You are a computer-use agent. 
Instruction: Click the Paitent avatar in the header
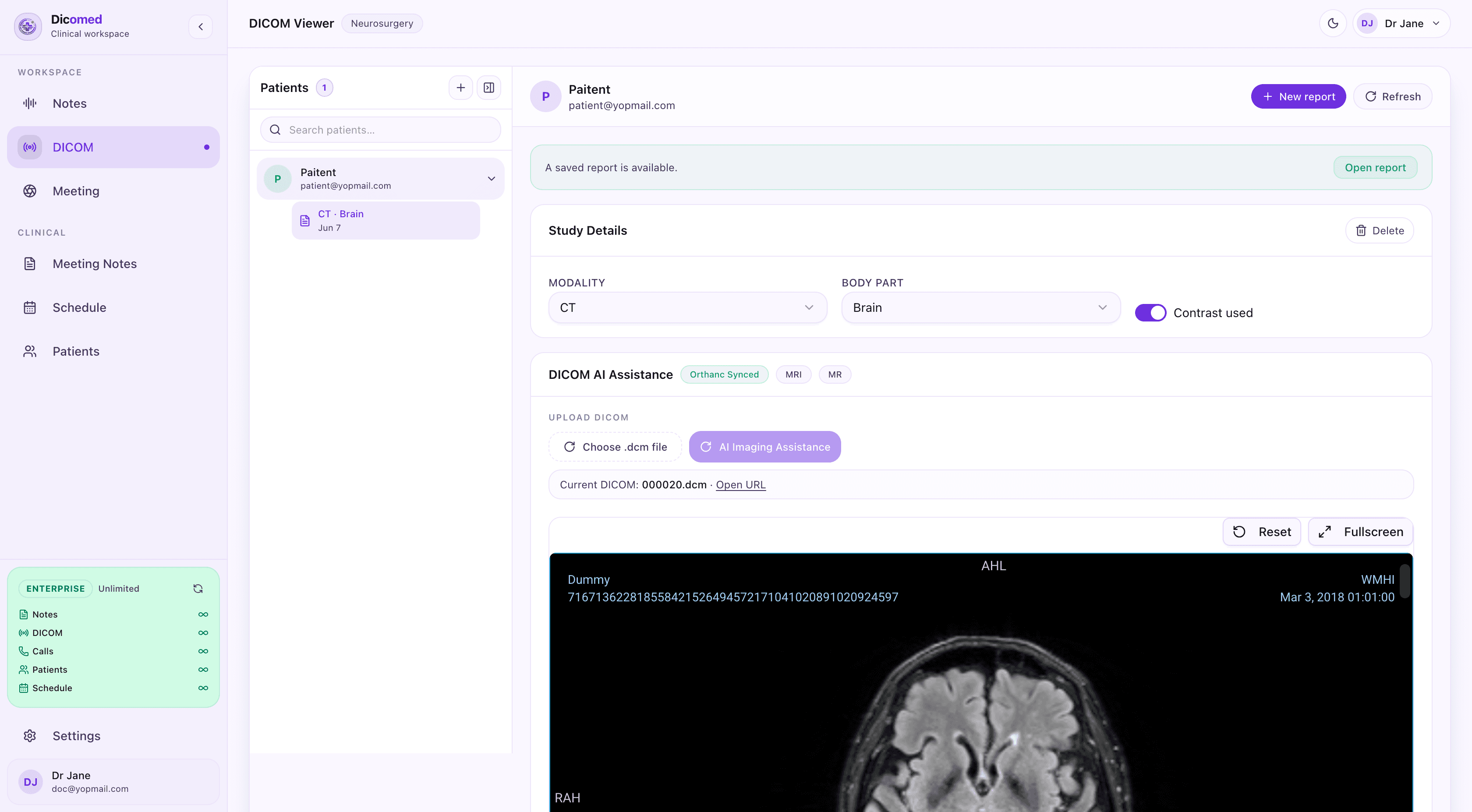pos(546,96)
